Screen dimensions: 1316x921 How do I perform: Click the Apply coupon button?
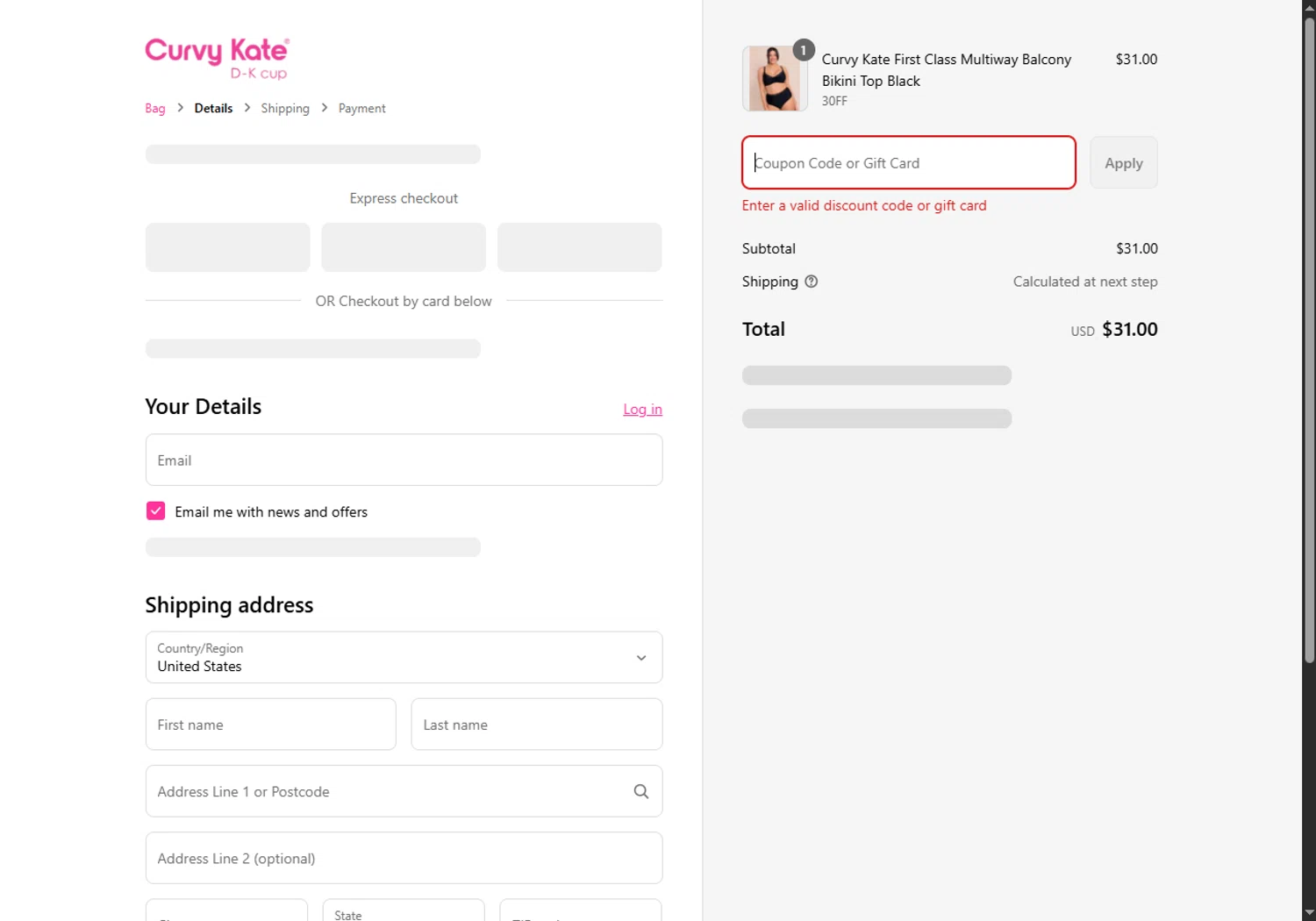pos(1123,162)
